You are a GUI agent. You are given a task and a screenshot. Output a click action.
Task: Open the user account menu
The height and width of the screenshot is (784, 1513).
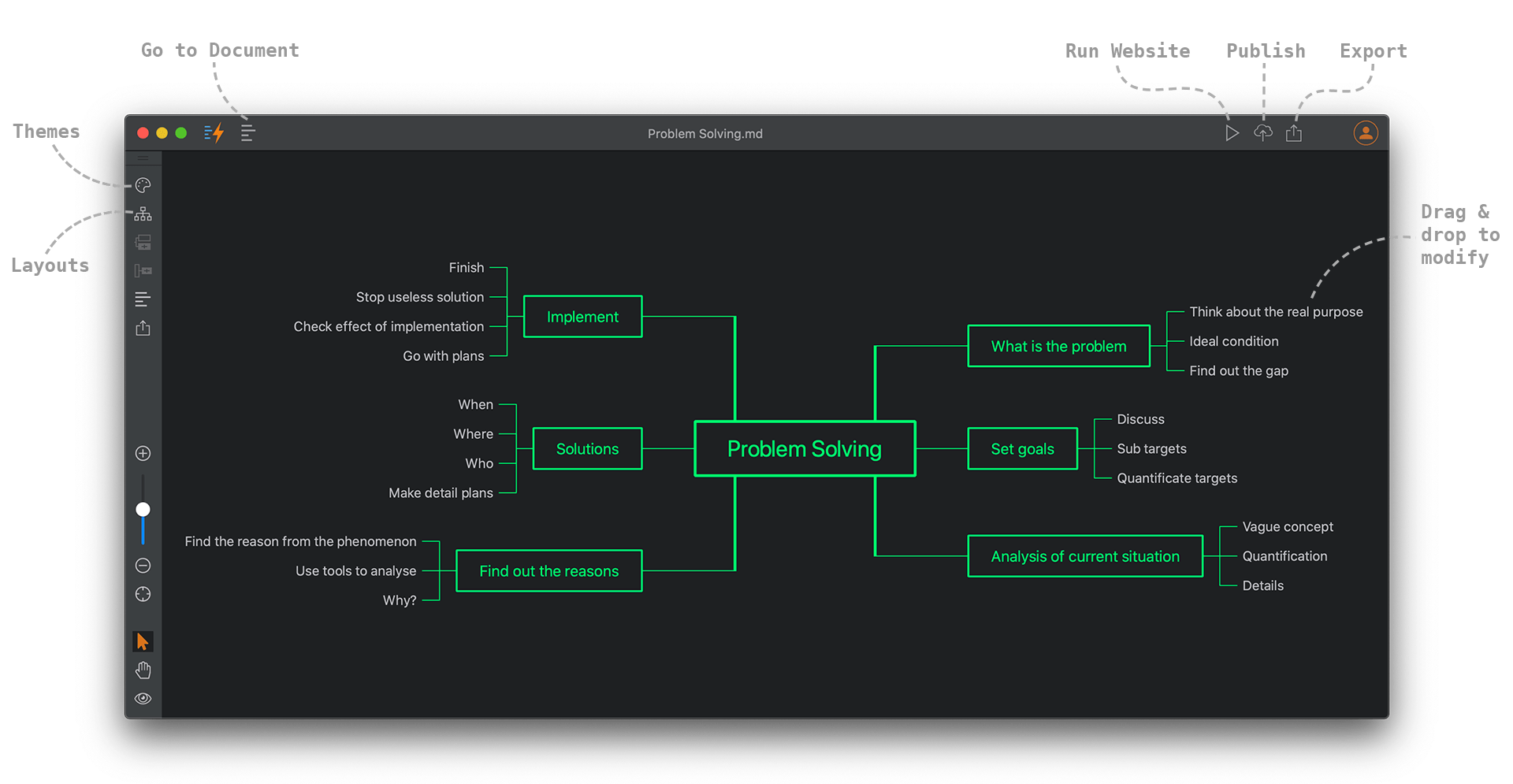pos(1365,132)
